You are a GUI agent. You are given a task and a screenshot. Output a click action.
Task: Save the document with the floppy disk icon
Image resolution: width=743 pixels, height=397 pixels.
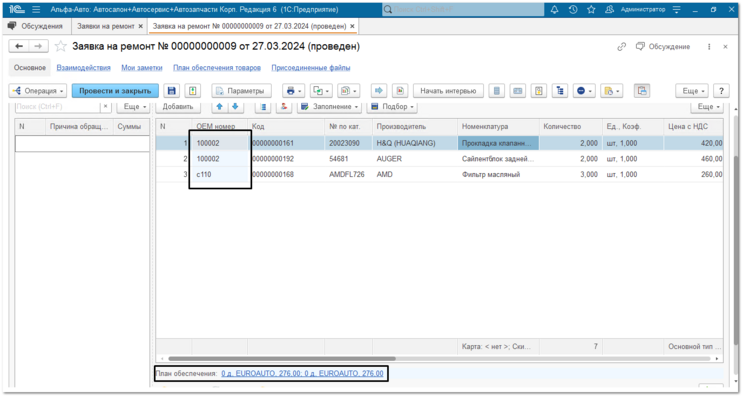[172, 90]
